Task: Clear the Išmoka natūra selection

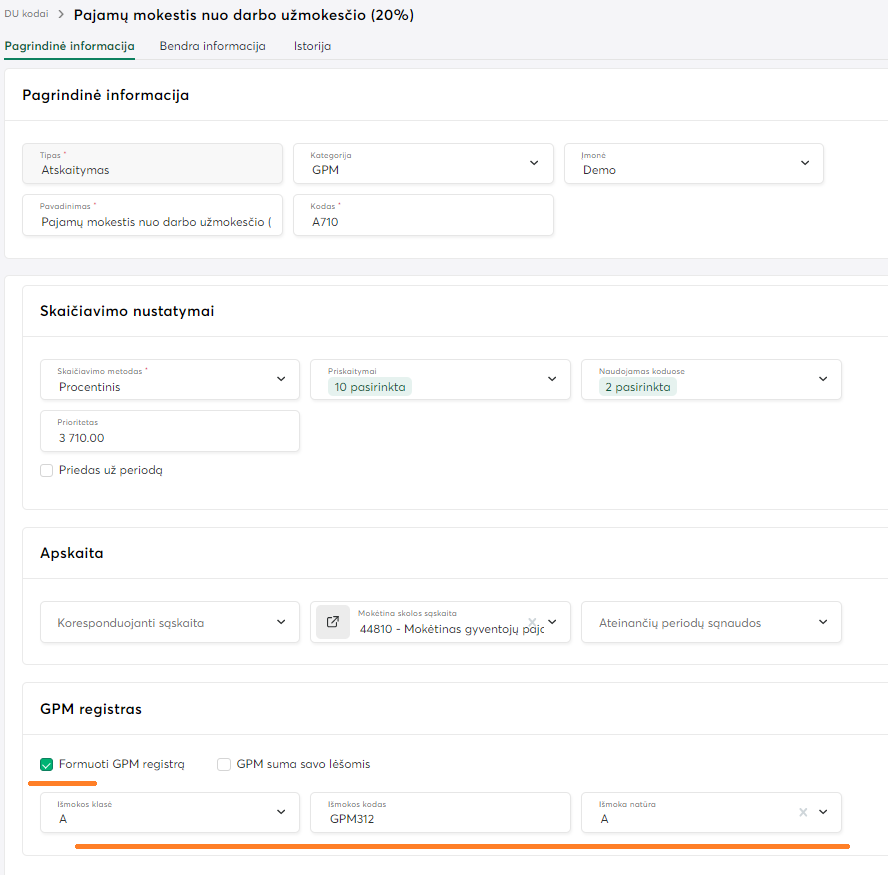Action: pyautogui.click(x=802, y=812)
